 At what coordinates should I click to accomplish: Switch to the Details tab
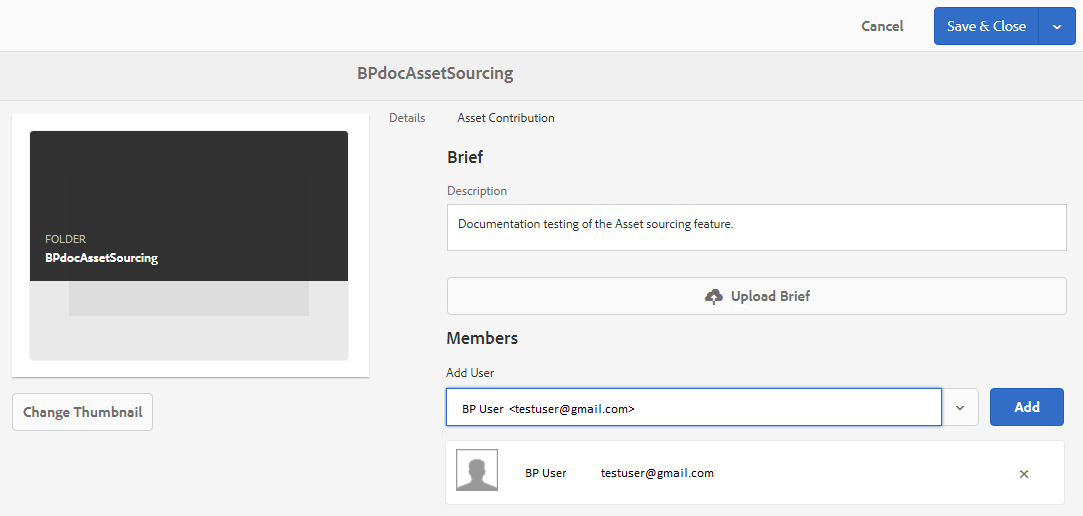(x=407, y=118)
